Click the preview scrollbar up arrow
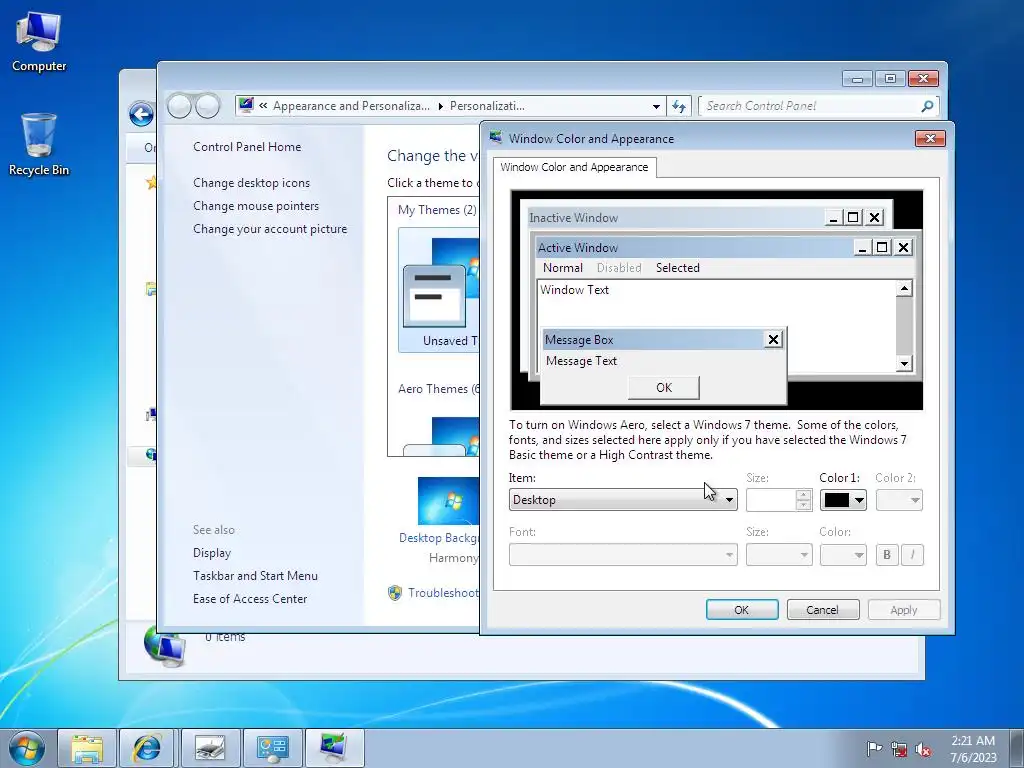 [904, 288]
